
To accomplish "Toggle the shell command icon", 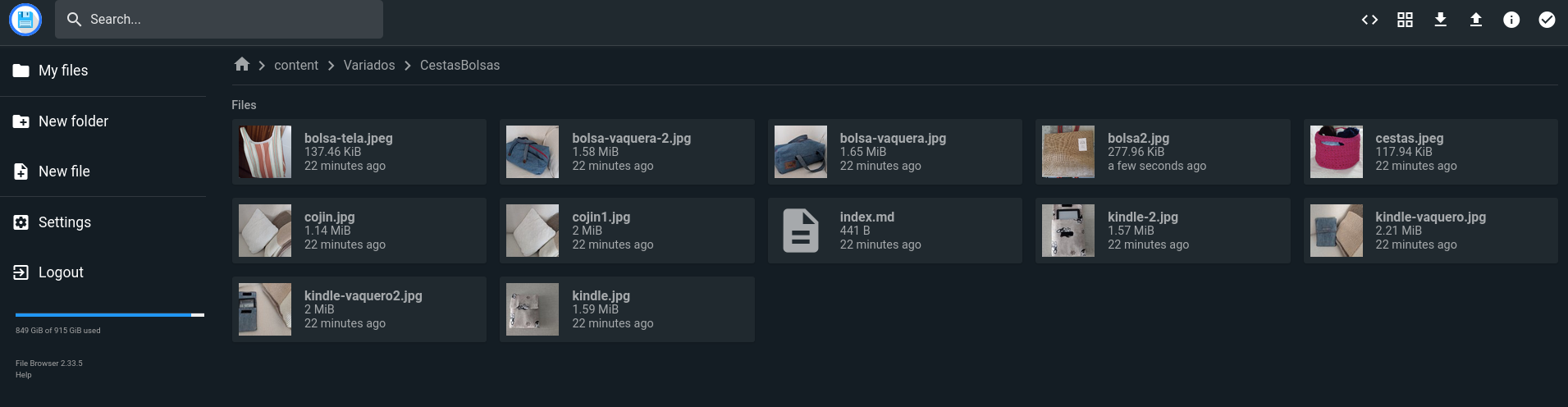I will 1369,20.
